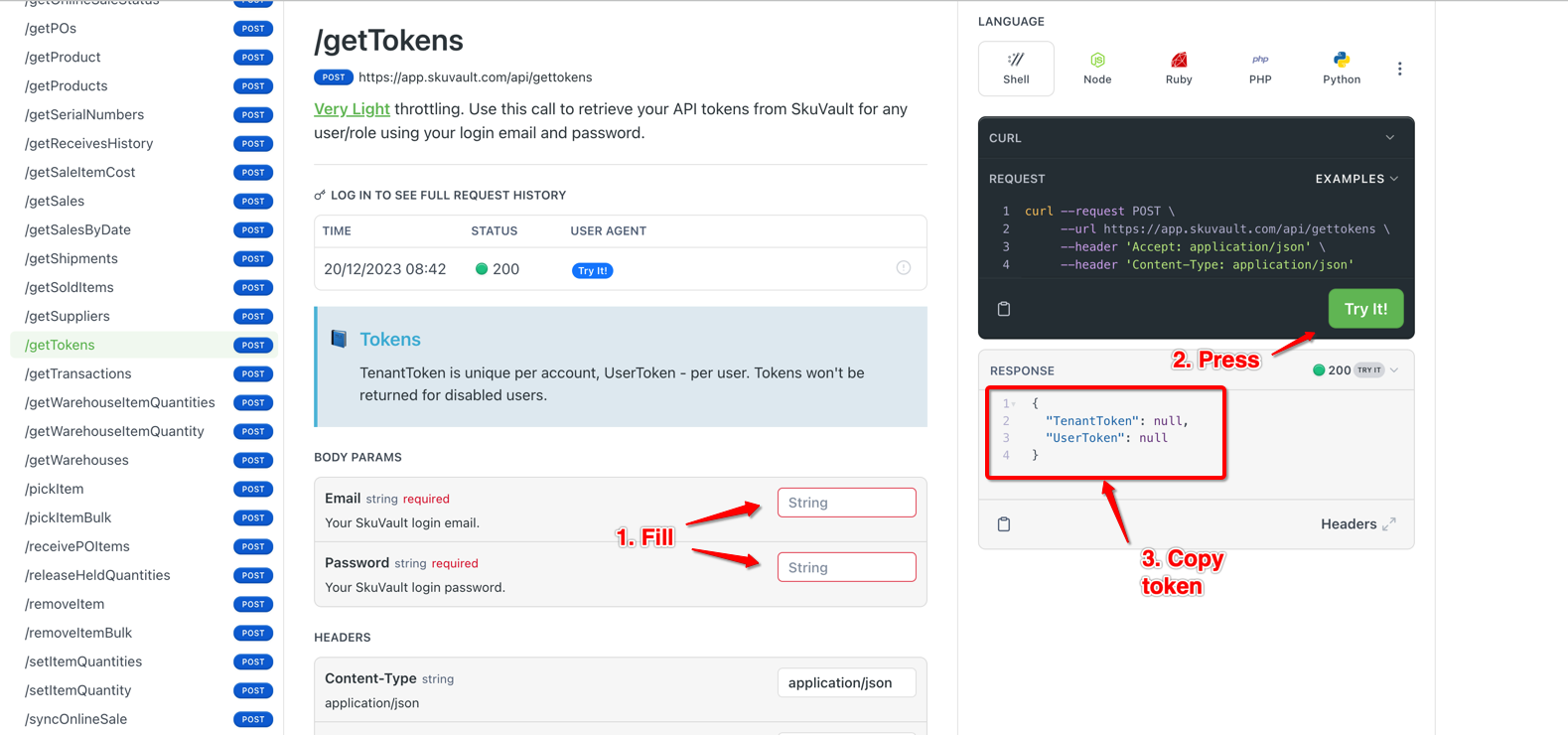The width and height of the screenshot is (1568, 735).
Task: Click the Content-Type application/json field
Action: click(846, 682)
